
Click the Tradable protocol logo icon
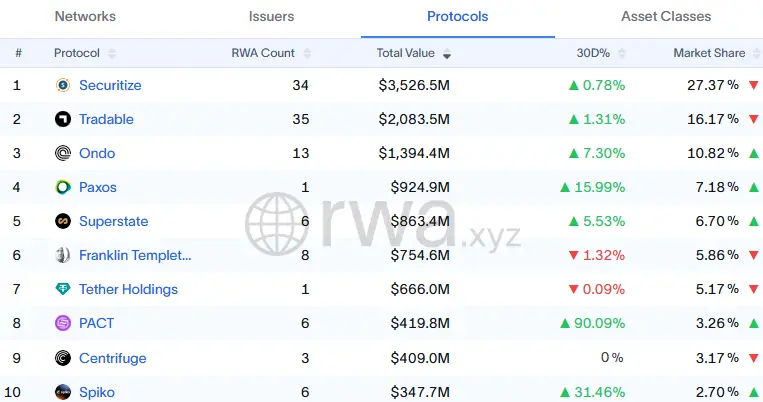63,119
